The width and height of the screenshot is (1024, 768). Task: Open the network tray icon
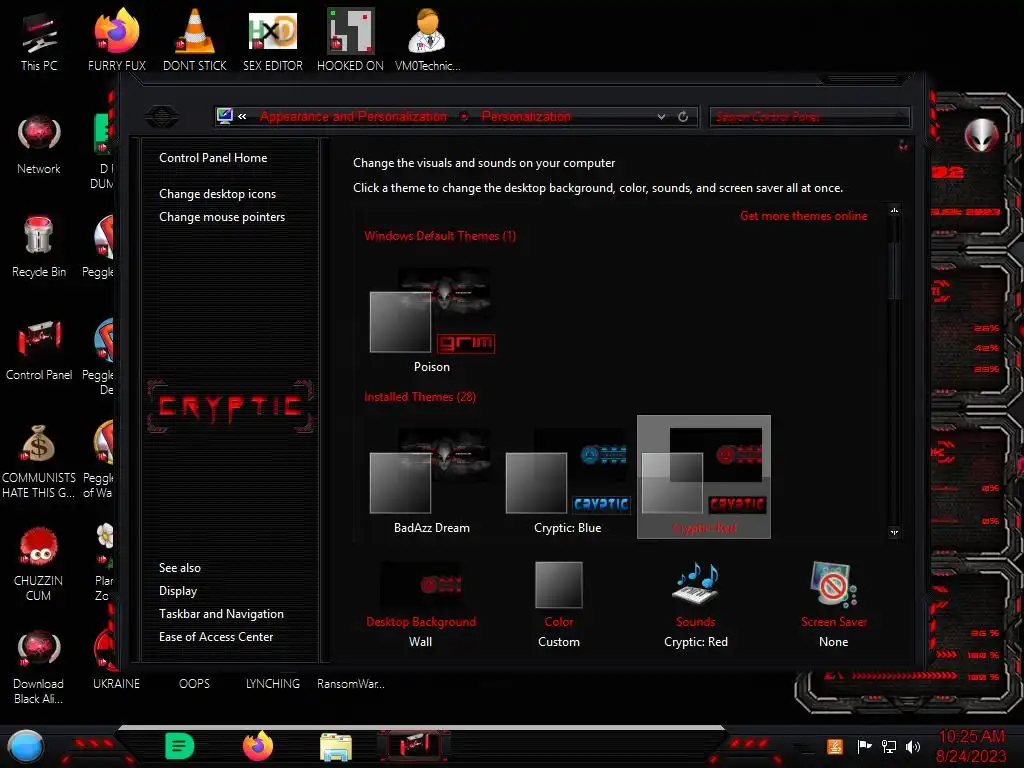[889, 746]
